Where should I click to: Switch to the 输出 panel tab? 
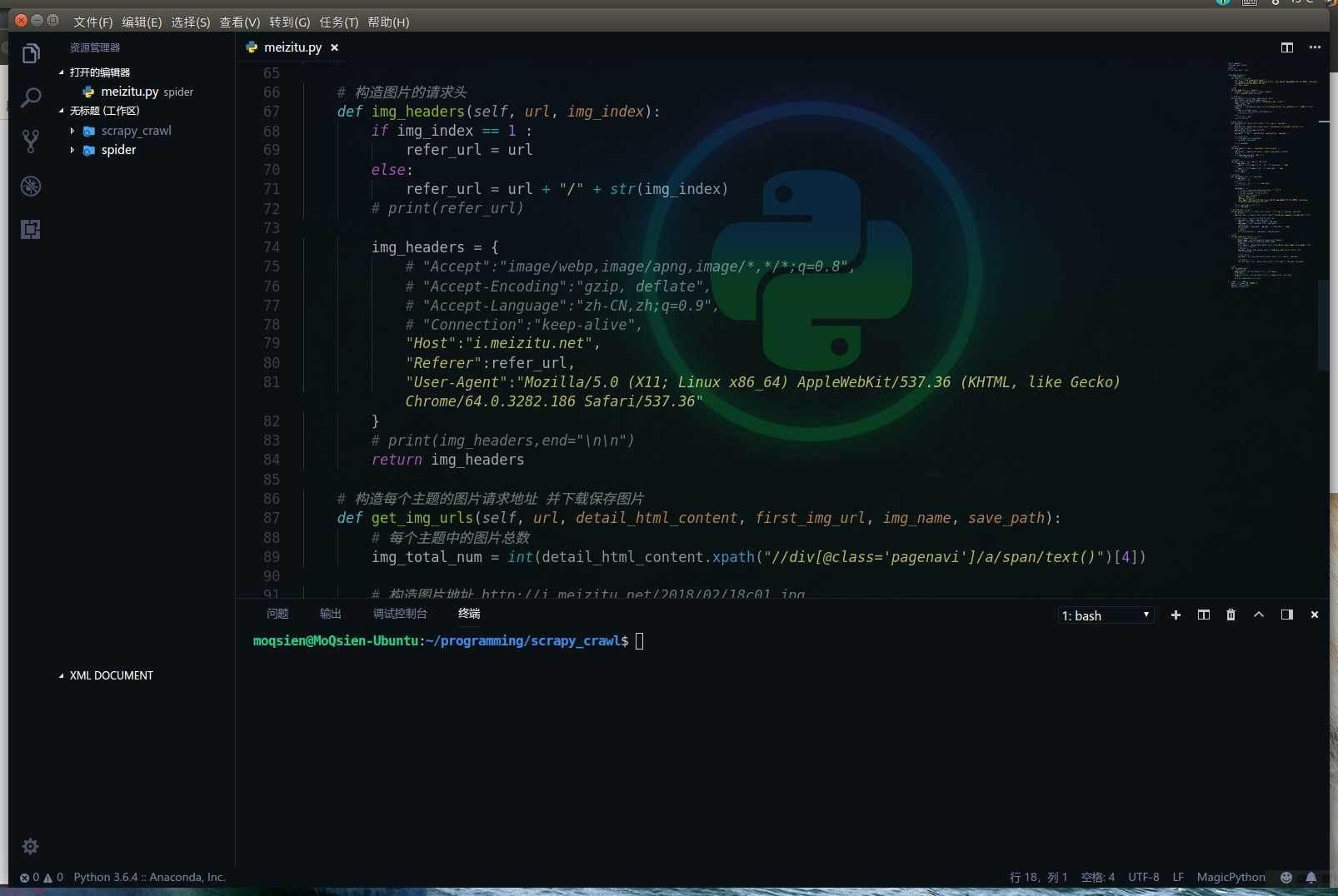tap(331, 614)
